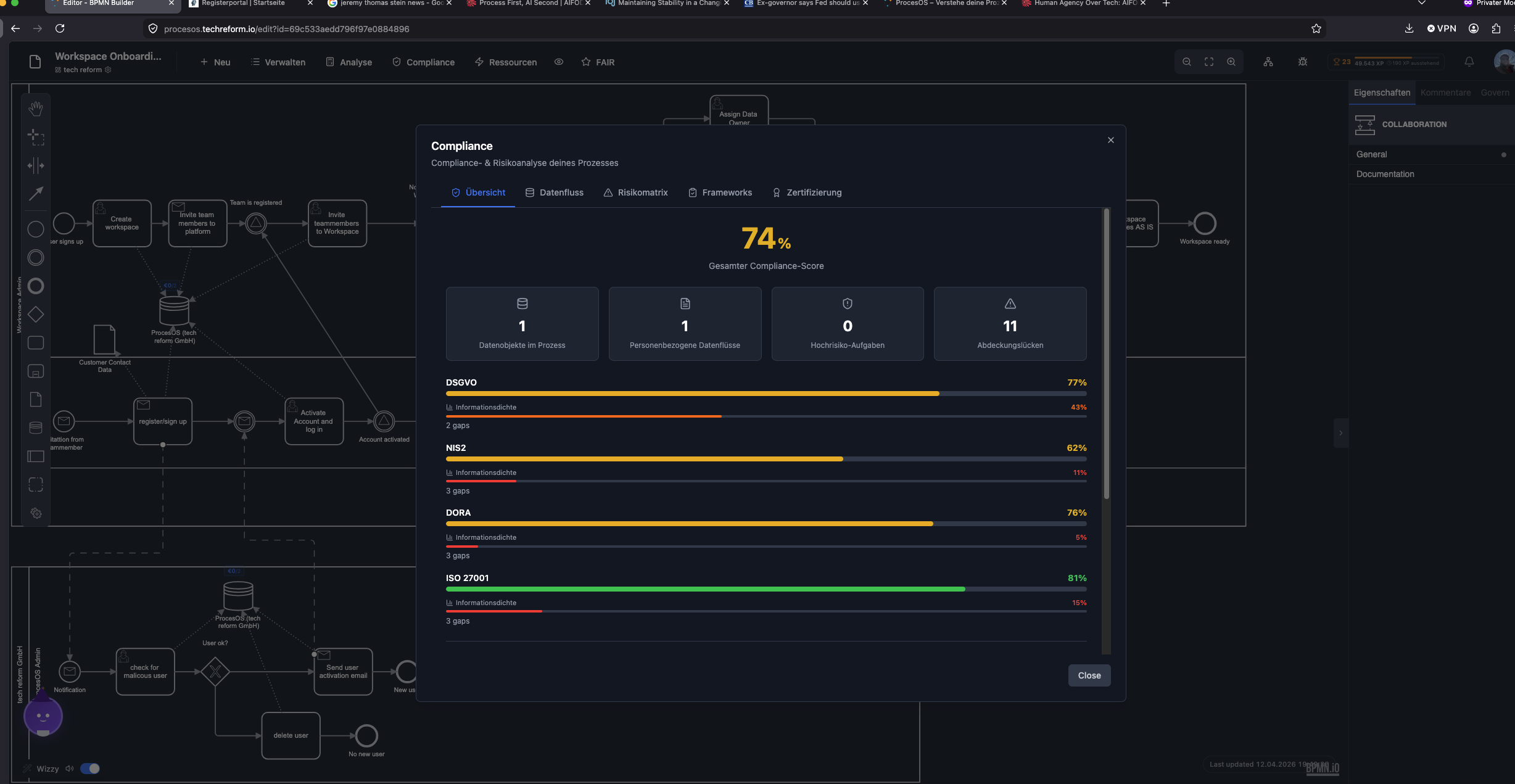
Task: Click the DSGVO compliance progress bar
Action: (x=766, y=394)
